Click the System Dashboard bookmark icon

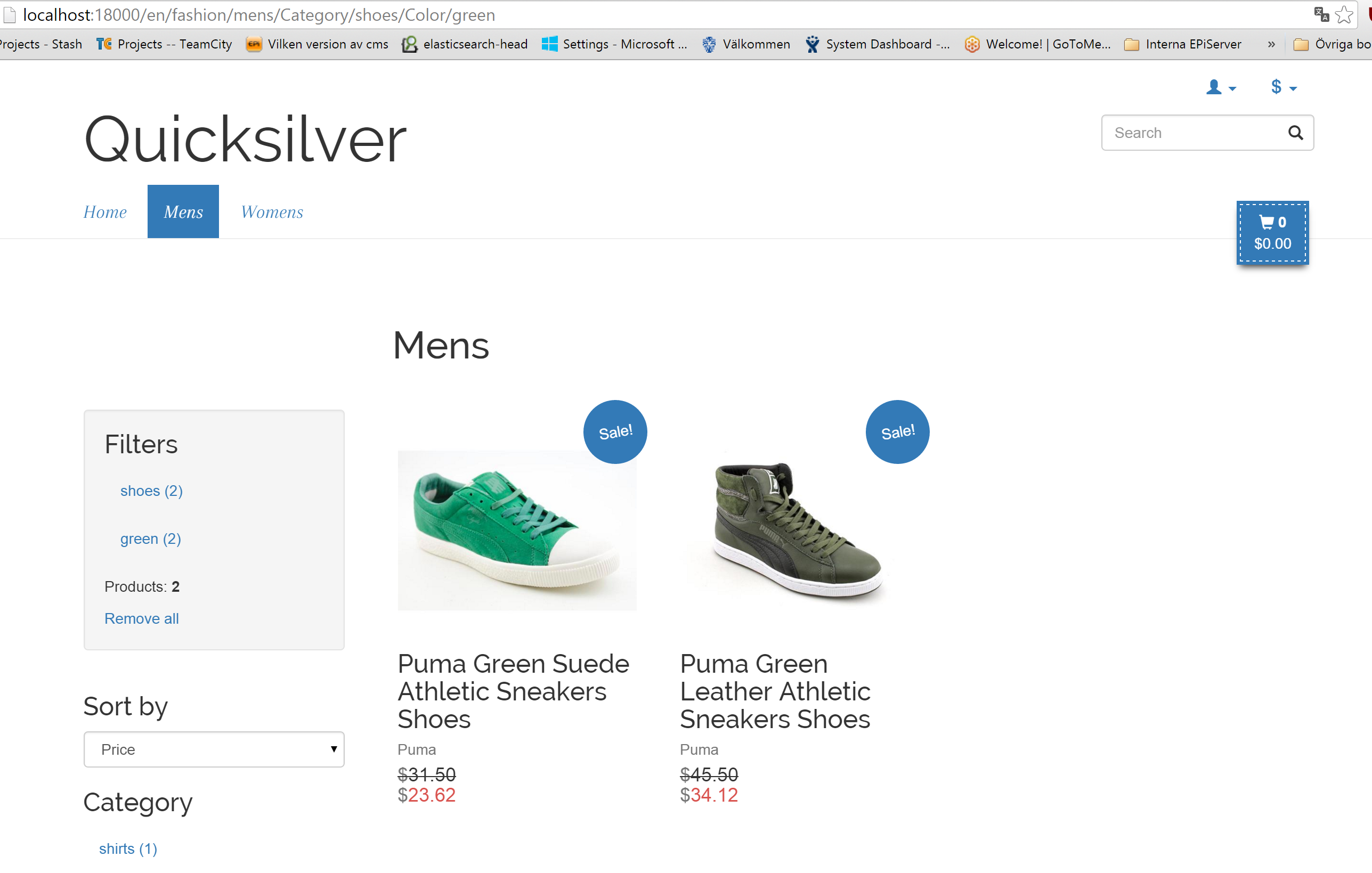point(813,44)
